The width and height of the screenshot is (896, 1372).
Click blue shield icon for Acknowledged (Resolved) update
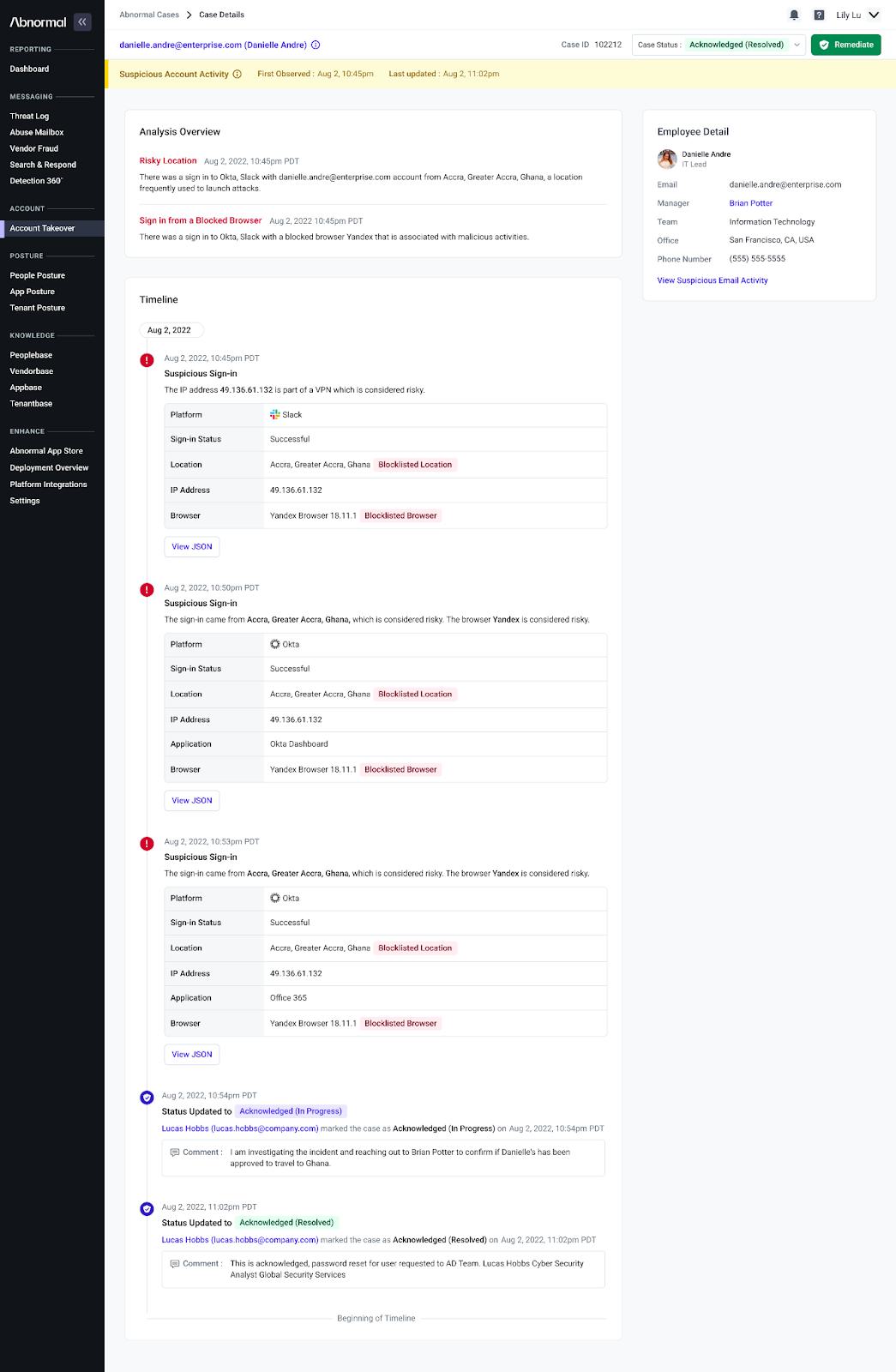click(147, 1209)
